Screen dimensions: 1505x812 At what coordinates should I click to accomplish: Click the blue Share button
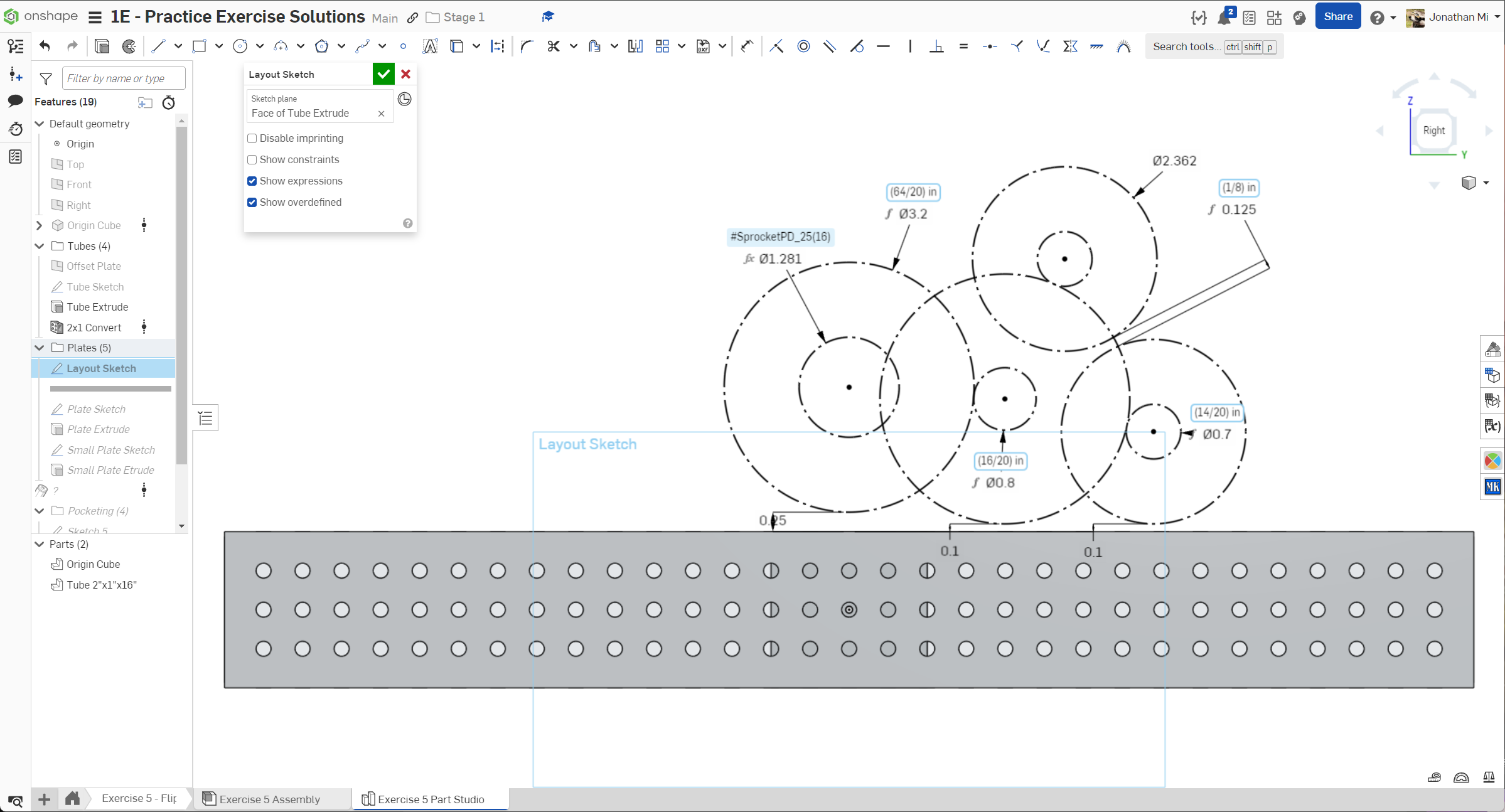point(1337,17)
